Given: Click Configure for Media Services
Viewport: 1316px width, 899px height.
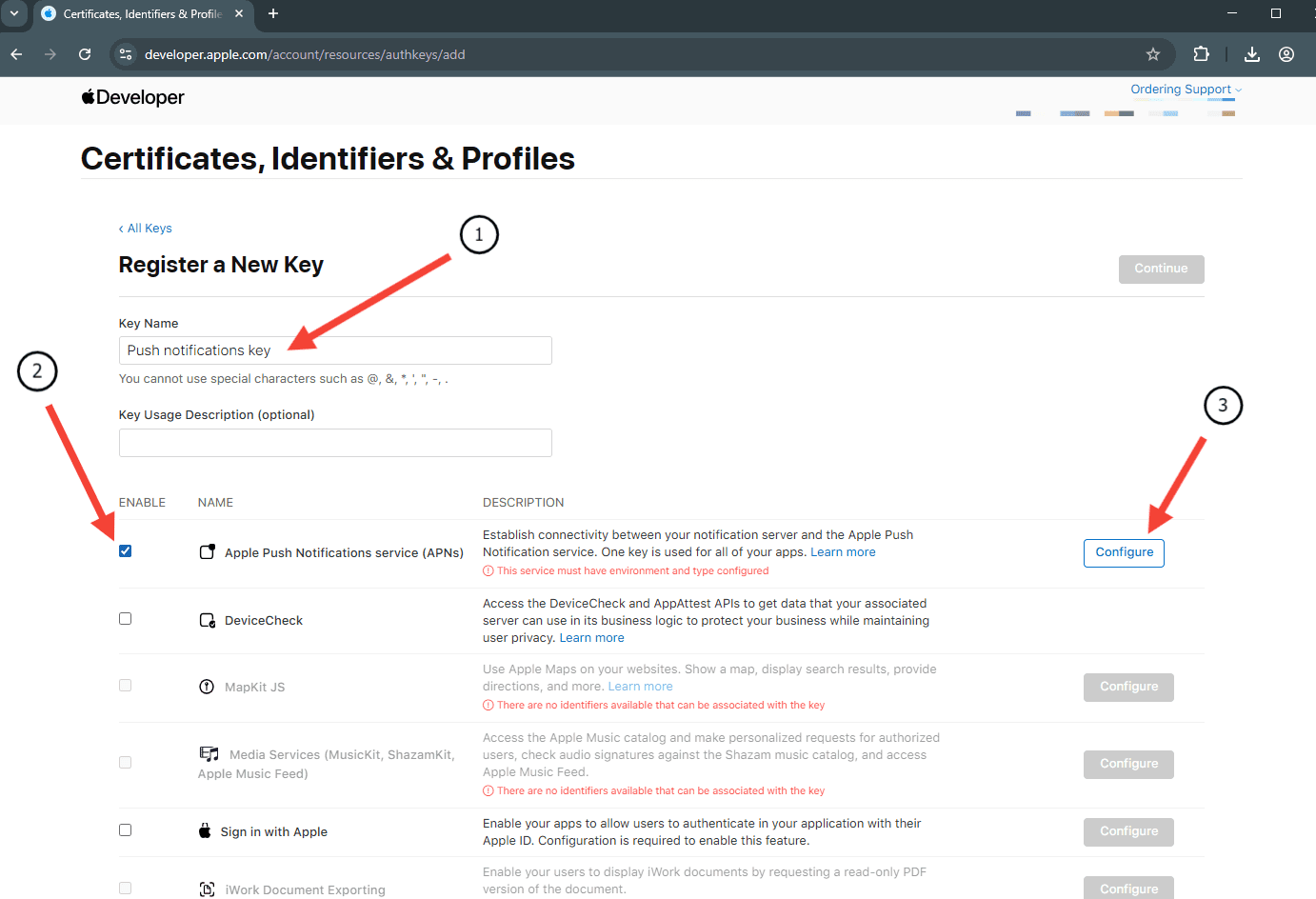Looking at the screenshot, I should click(1128, 764).
